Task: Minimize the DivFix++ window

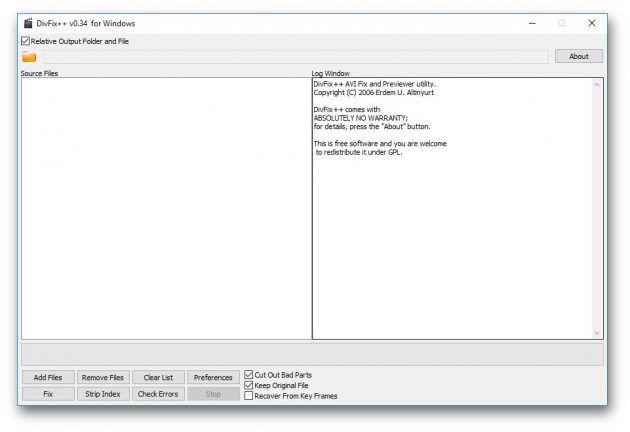Action: pyautogui.click(x=532, y=23)
